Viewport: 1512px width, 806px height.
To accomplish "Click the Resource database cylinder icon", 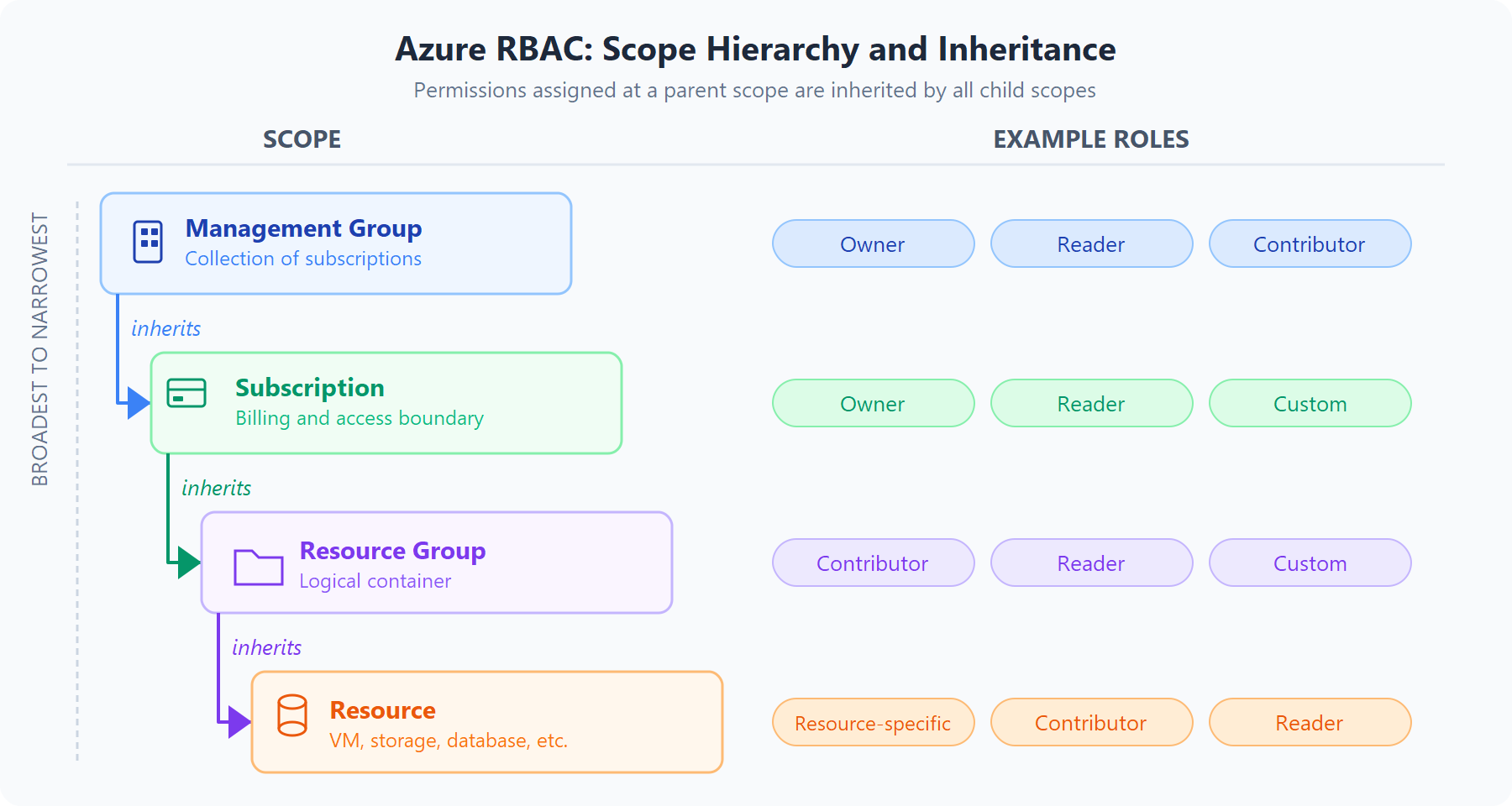I will tap(292, 715).
